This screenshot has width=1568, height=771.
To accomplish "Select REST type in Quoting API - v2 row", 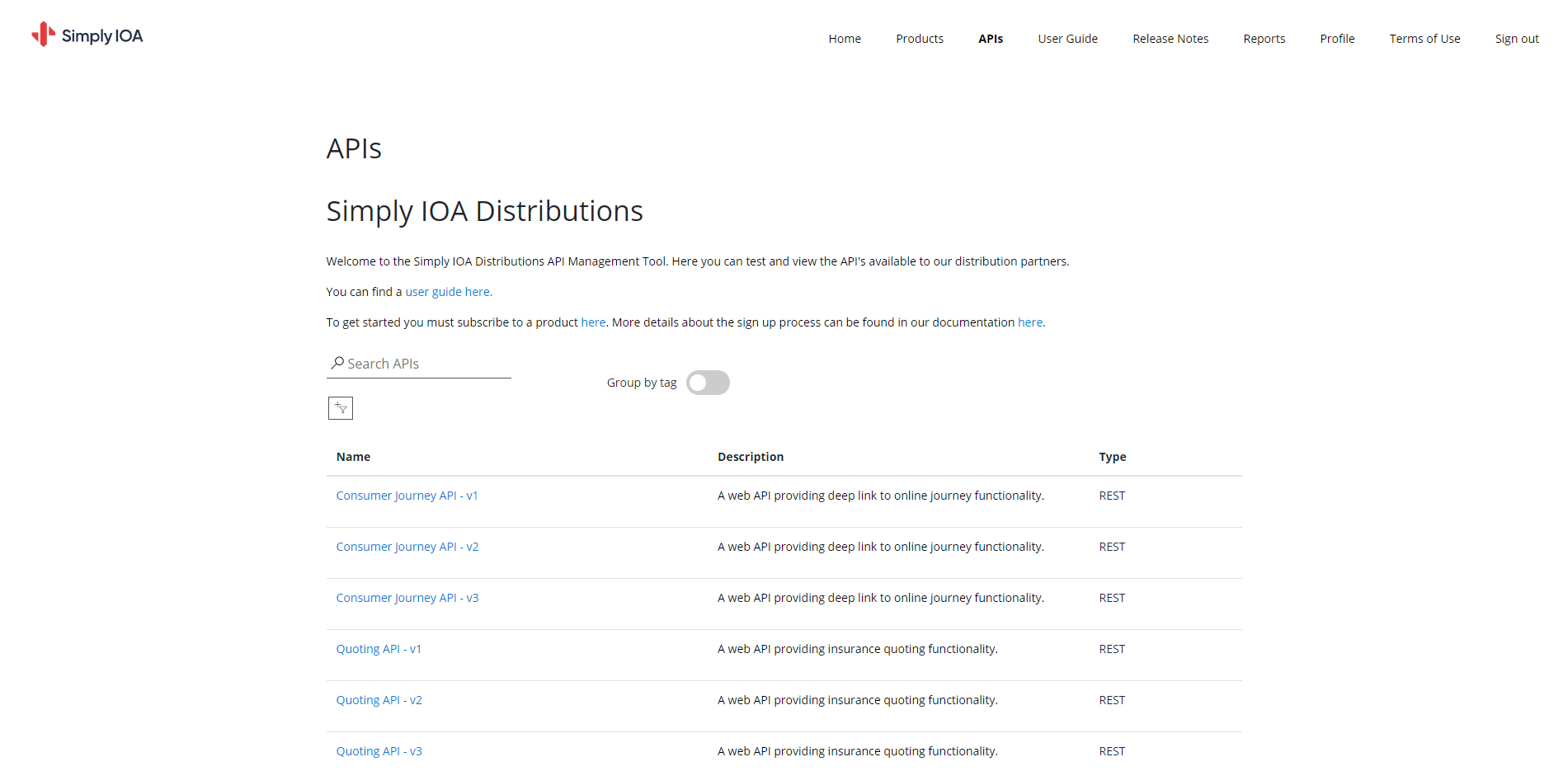I will (1112, 700).
